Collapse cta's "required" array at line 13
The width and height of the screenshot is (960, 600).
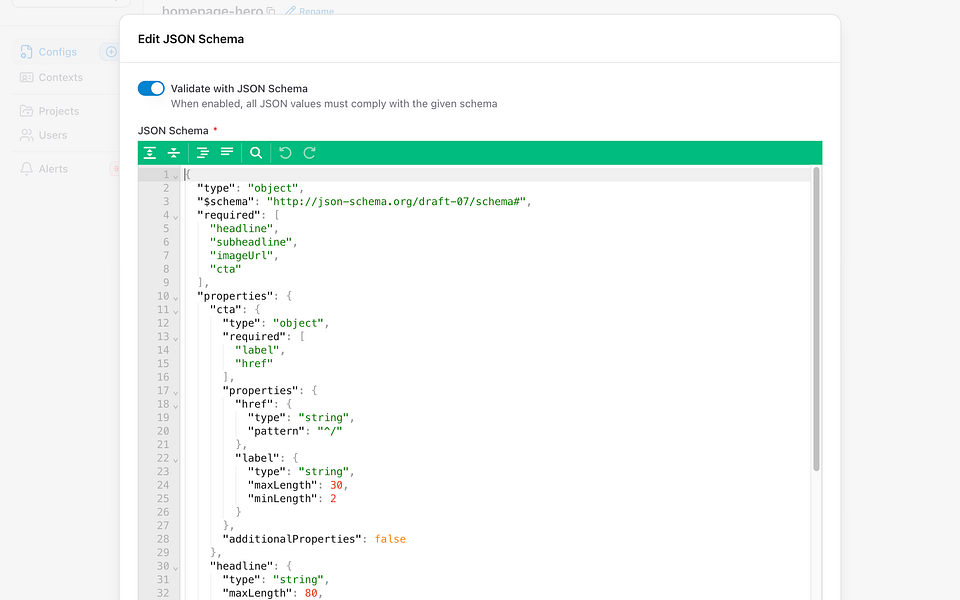[x=176, y=337]
